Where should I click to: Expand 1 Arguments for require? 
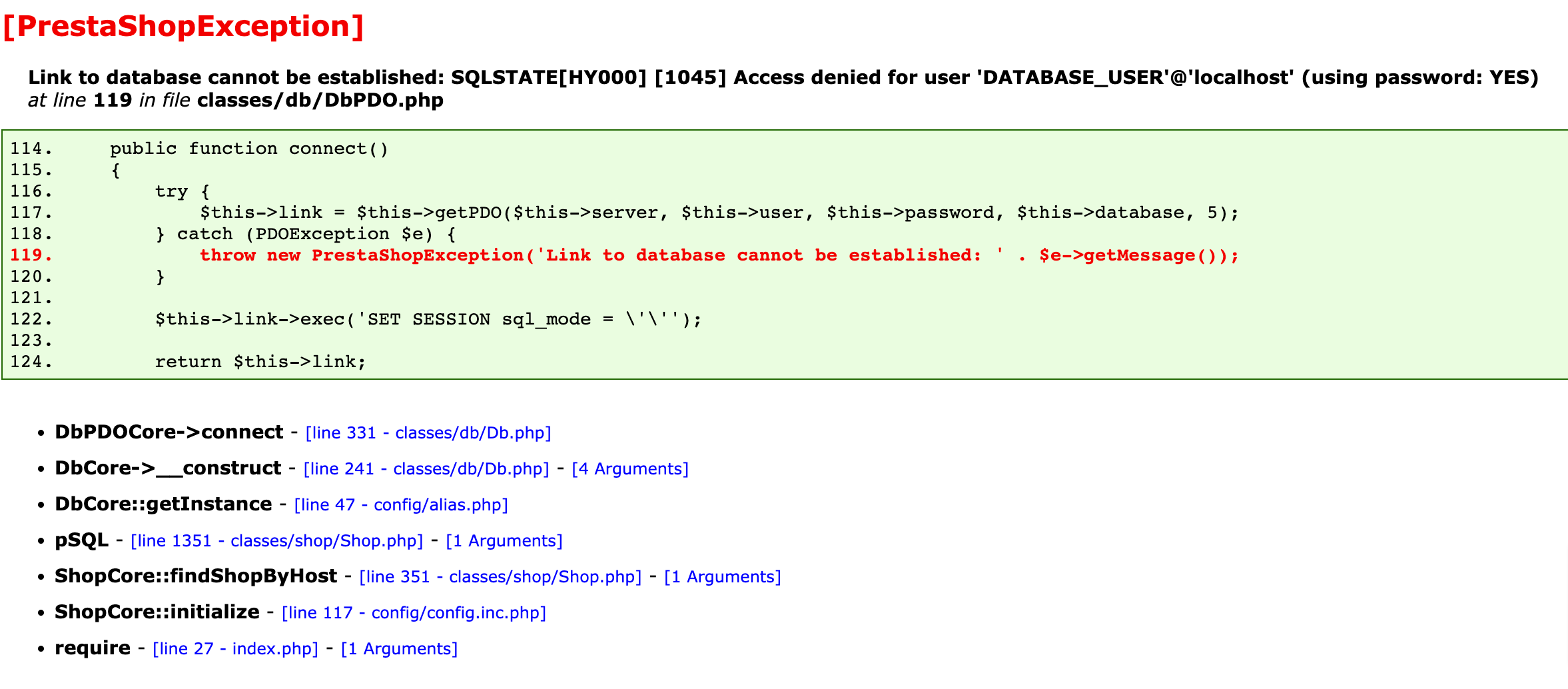coord(400,649)
